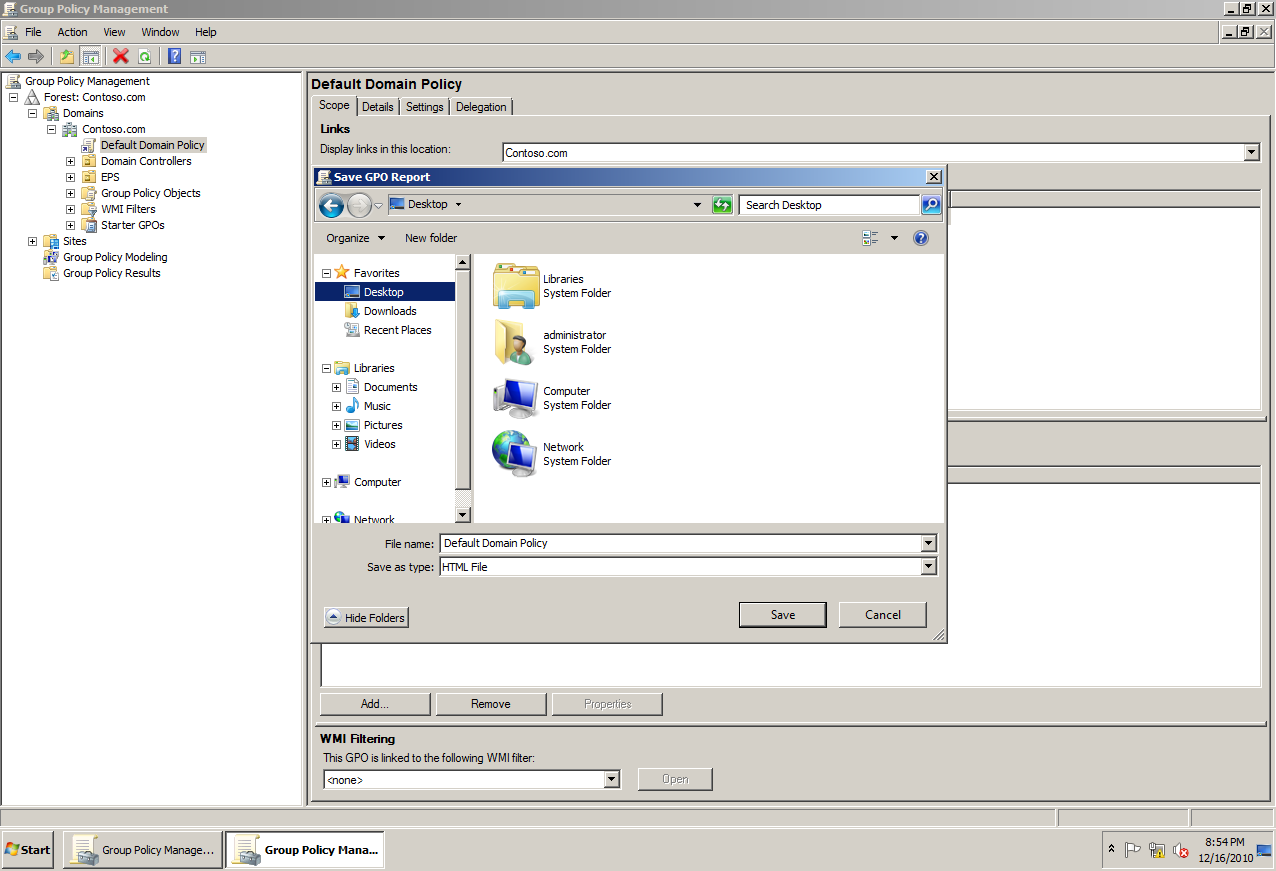Open the Action menu
The height and width of the screenshot is (871, 1276).
[x=72, y=31]
